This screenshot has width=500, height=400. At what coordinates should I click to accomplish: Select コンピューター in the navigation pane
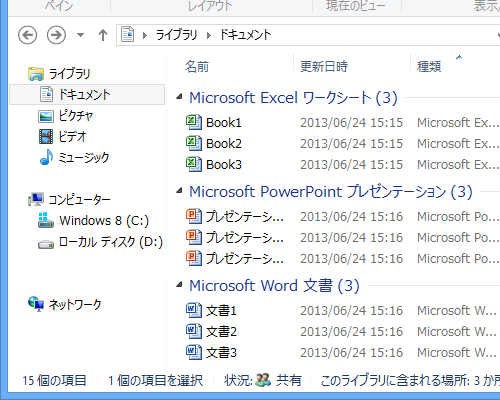click(x=79, y=199)
